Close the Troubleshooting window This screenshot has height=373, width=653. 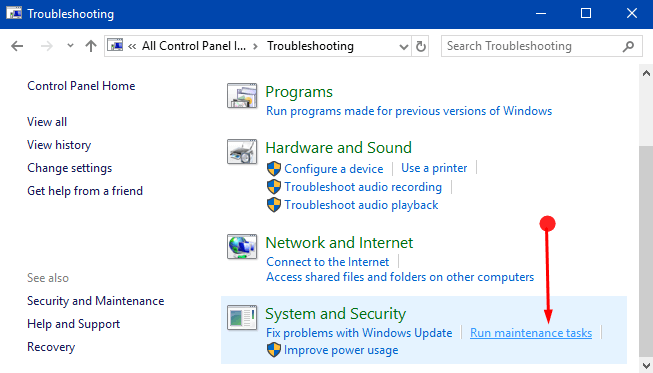pyautogui.click(x=632, y=14)
